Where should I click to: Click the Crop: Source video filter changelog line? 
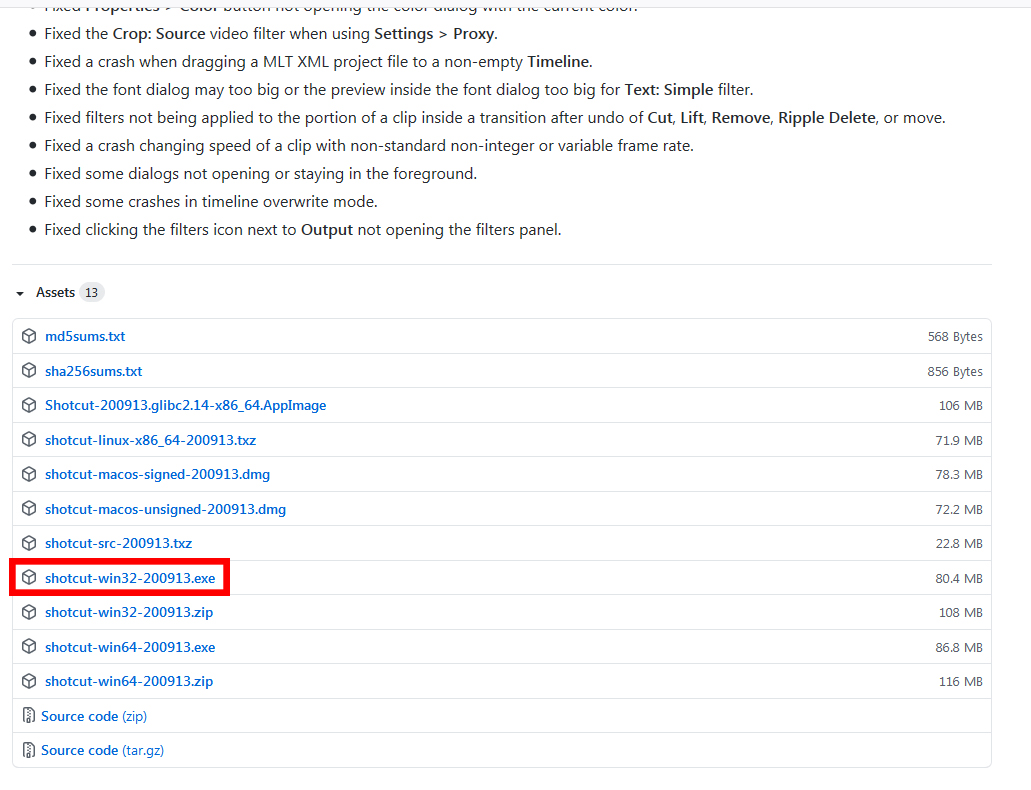pyautogui.click(x=271, y=34)
